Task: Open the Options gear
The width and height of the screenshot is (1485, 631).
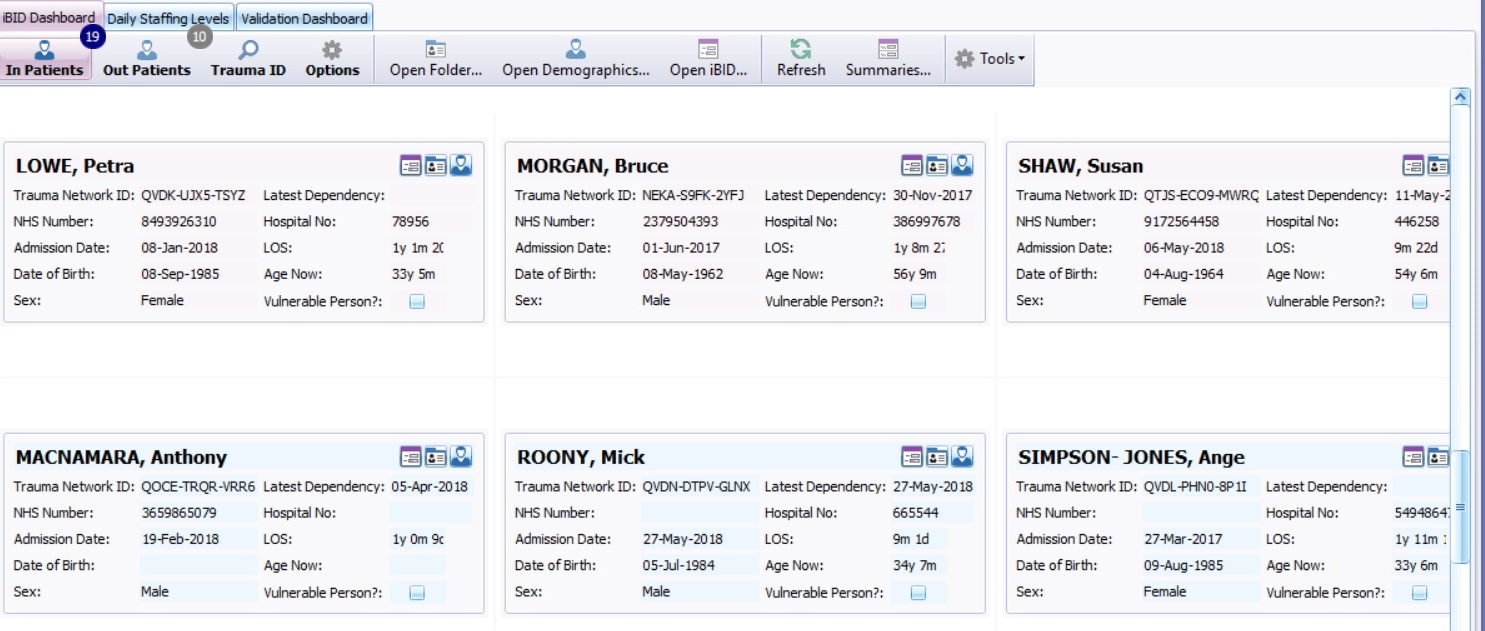Action: 332,58
